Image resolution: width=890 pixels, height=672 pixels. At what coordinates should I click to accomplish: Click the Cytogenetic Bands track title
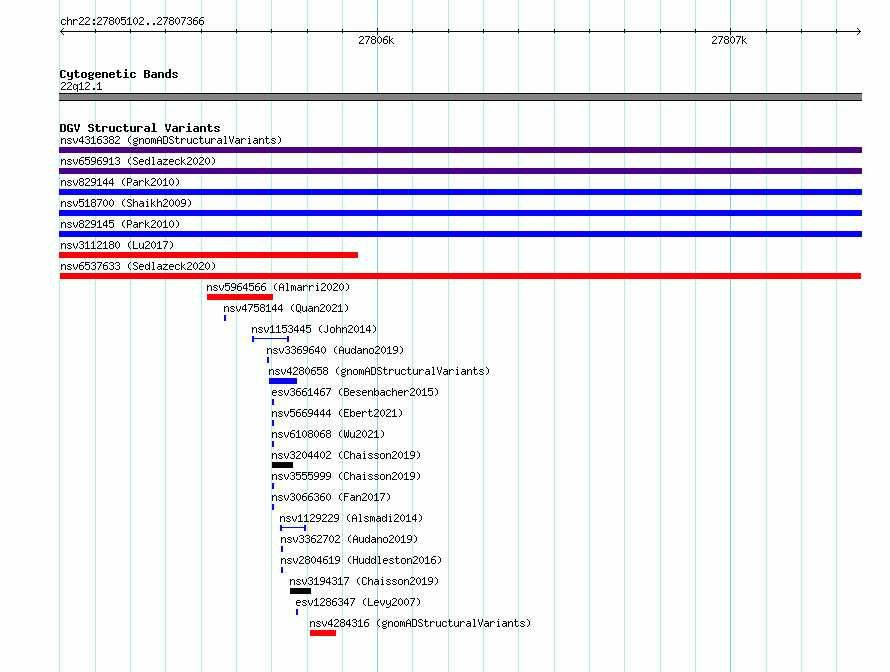[119, 74]
